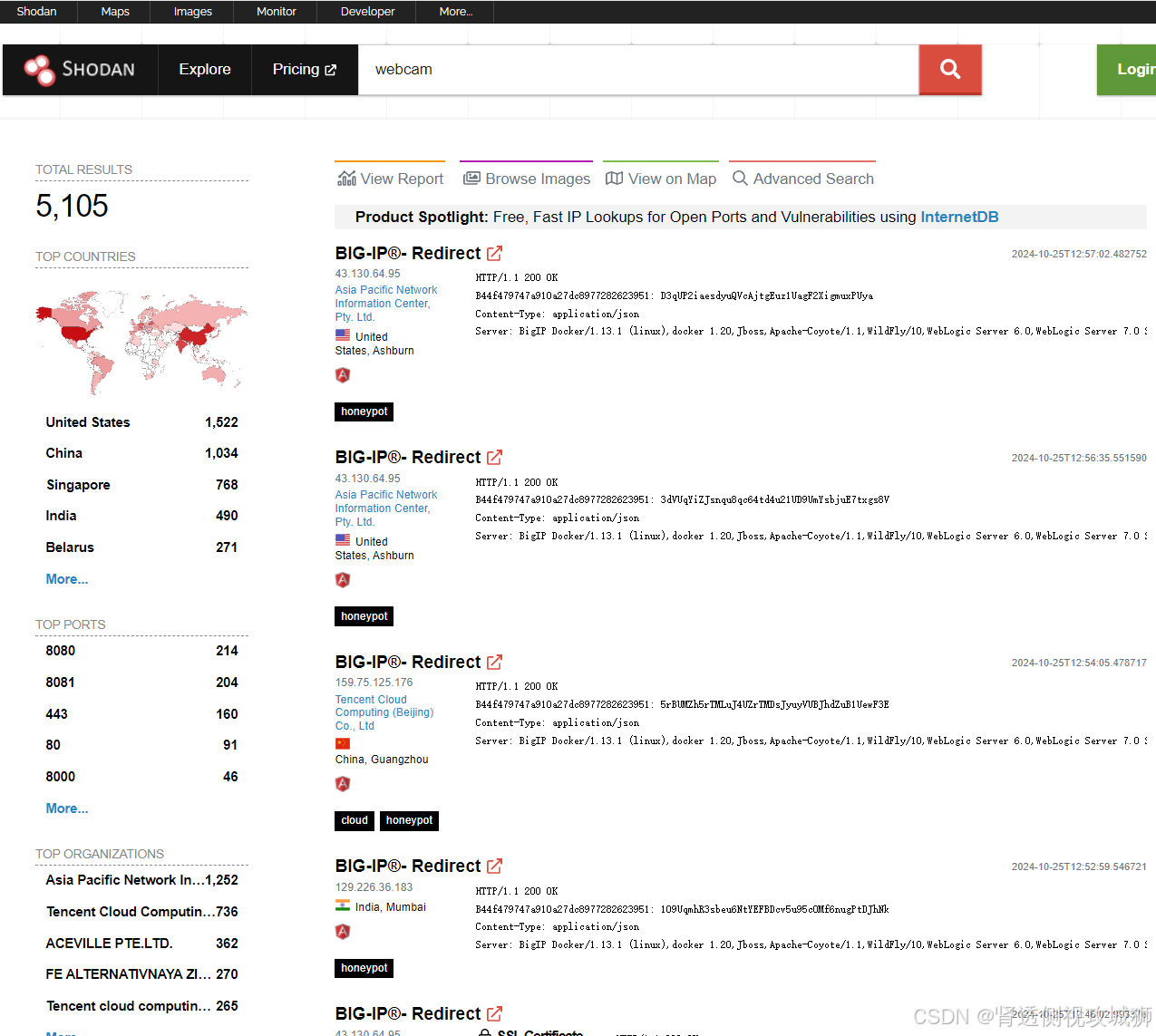Click Angular icon under Guangzhou result

point(343,784)
